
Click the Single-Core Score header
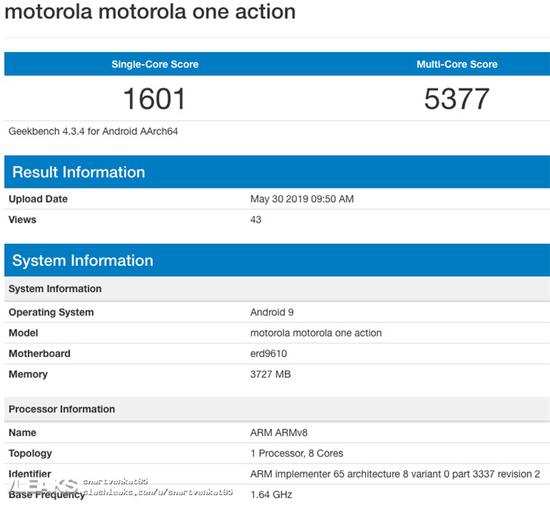point(155,64)
